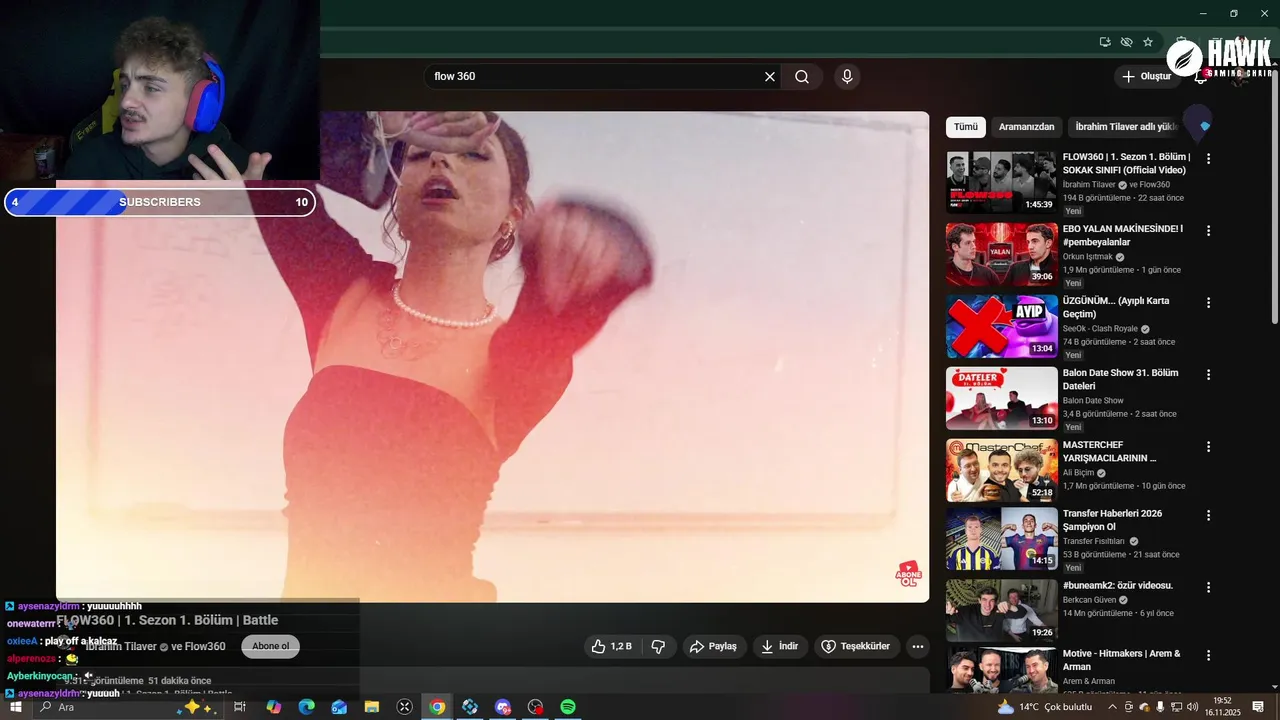This screenshot has height=720, width=1280.
Task: Click the Berkcan Güven channel name
Action: tap(1089, 600)
